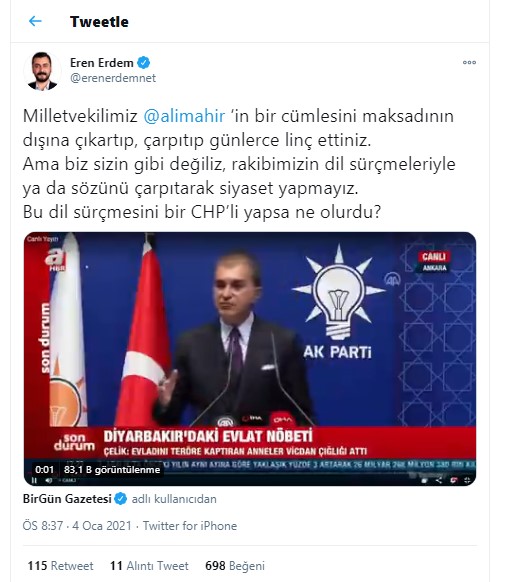Mute the video using the speaker icon
This screenshot has height=582, width=512.
pos(49,480)
